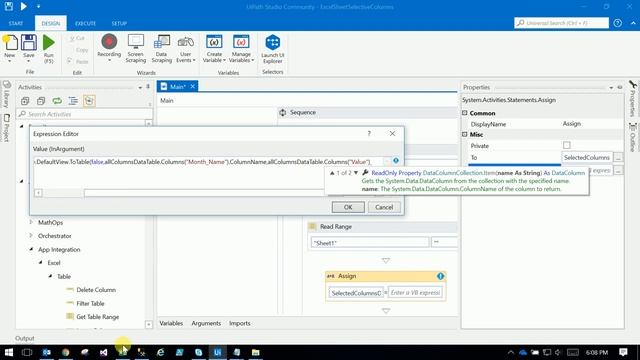Open the Properties panel dropdown arrow
The height and width of the screenshot is (360, 640).
(611, 87)
